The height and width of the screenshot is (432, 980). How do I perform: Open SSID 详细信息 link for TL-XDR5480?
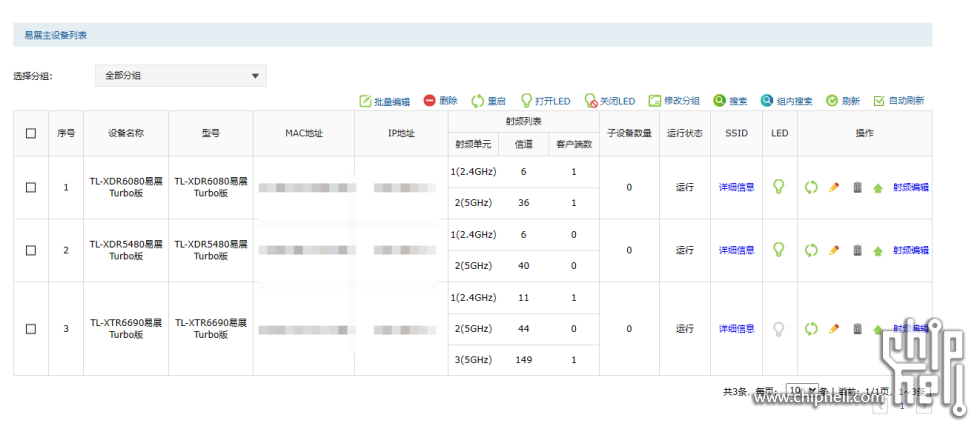coord(736,250)
